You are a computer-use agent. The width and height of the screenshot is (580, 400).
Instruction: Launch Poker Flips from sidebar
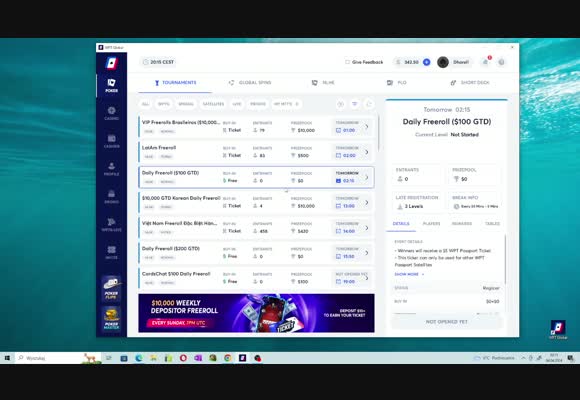click(111, 288)
